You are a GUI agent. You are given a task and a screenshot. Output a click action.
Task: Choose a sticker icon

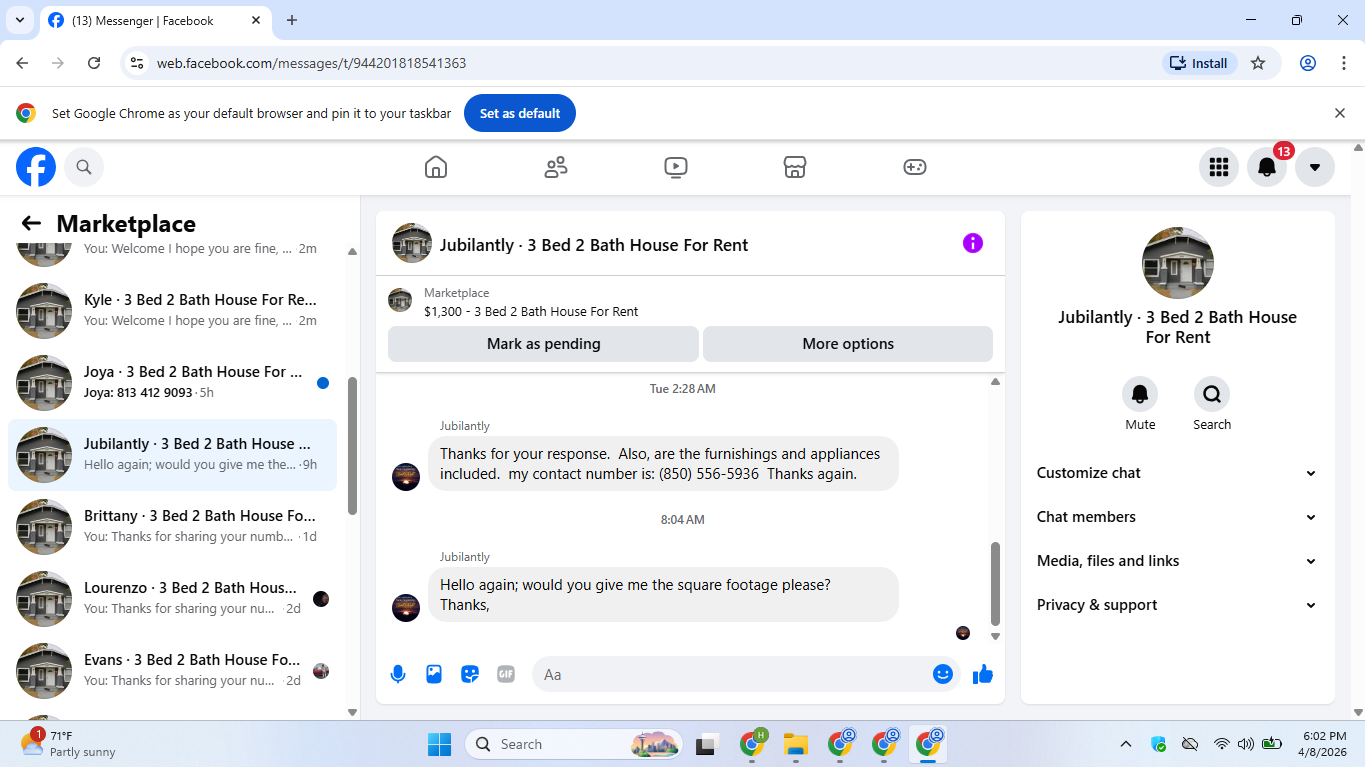coord(470,674)
